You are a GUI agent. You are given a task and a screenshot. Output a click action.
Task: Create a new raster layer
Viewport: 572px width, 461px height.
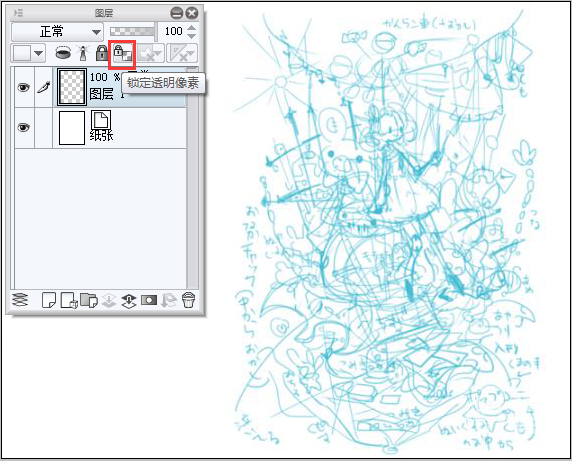click(49, 301)
